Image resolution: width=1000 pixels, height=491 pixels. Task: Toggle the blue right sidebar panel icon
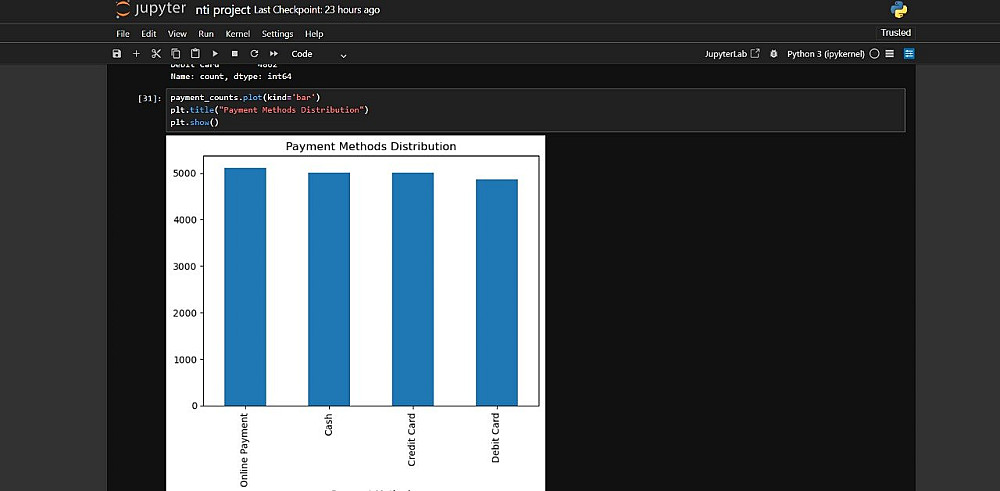coord(909,54)
